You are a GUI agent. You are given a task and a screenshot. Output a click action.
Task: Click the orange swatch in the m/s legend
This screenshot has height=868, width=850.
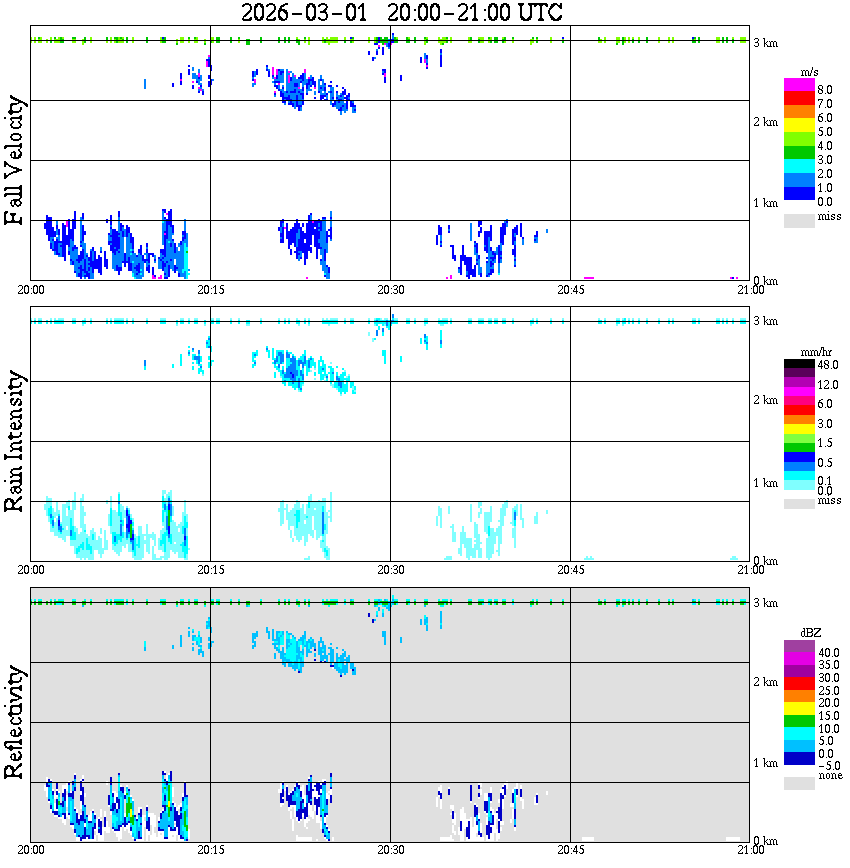pyautogui.click(x=799, y=112)
